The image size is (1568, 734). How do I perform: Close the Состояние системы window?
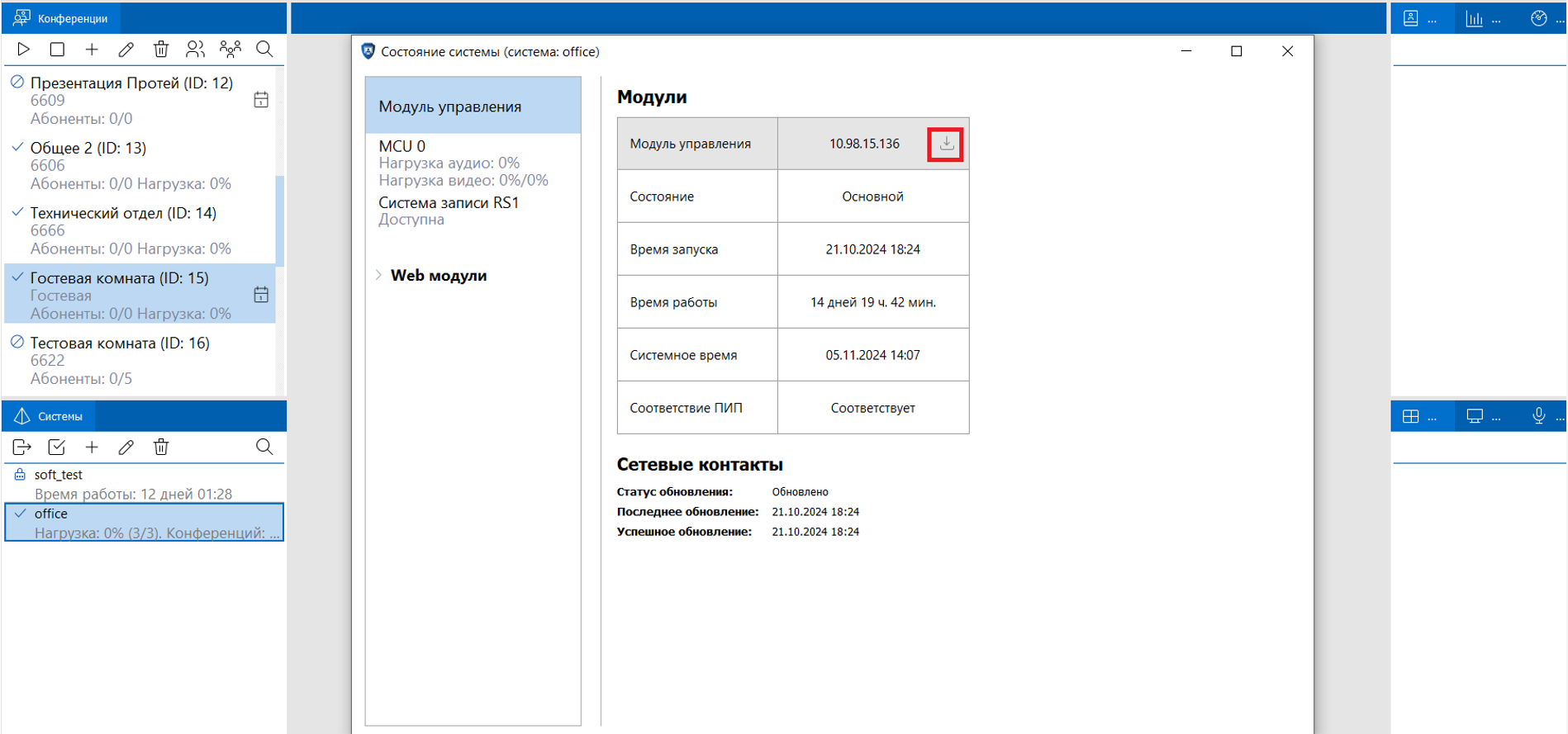pos(1287,51)
